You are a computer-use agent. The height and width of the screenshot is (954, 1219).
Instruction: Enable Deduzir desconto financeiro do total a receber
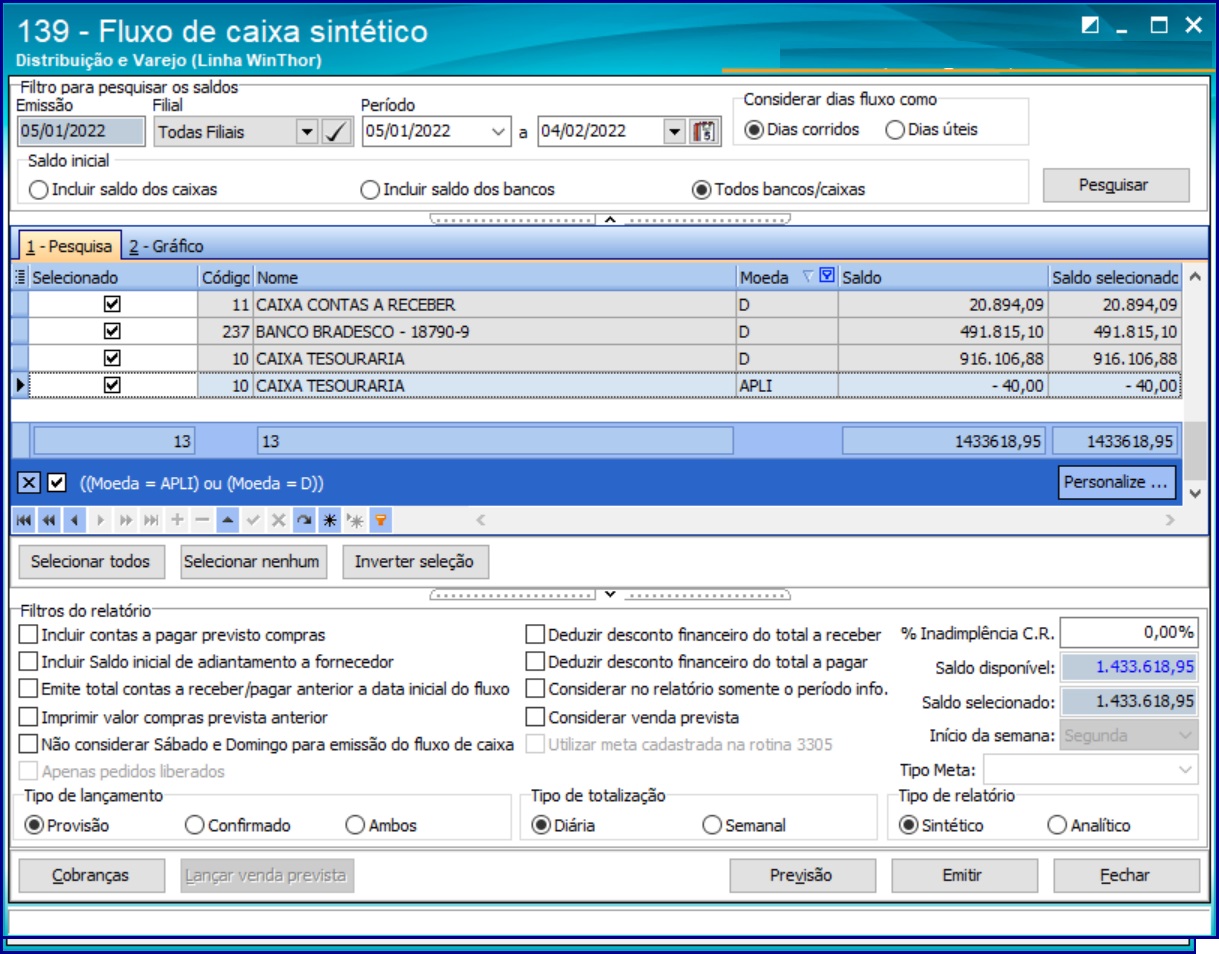(x=535, y=634)
